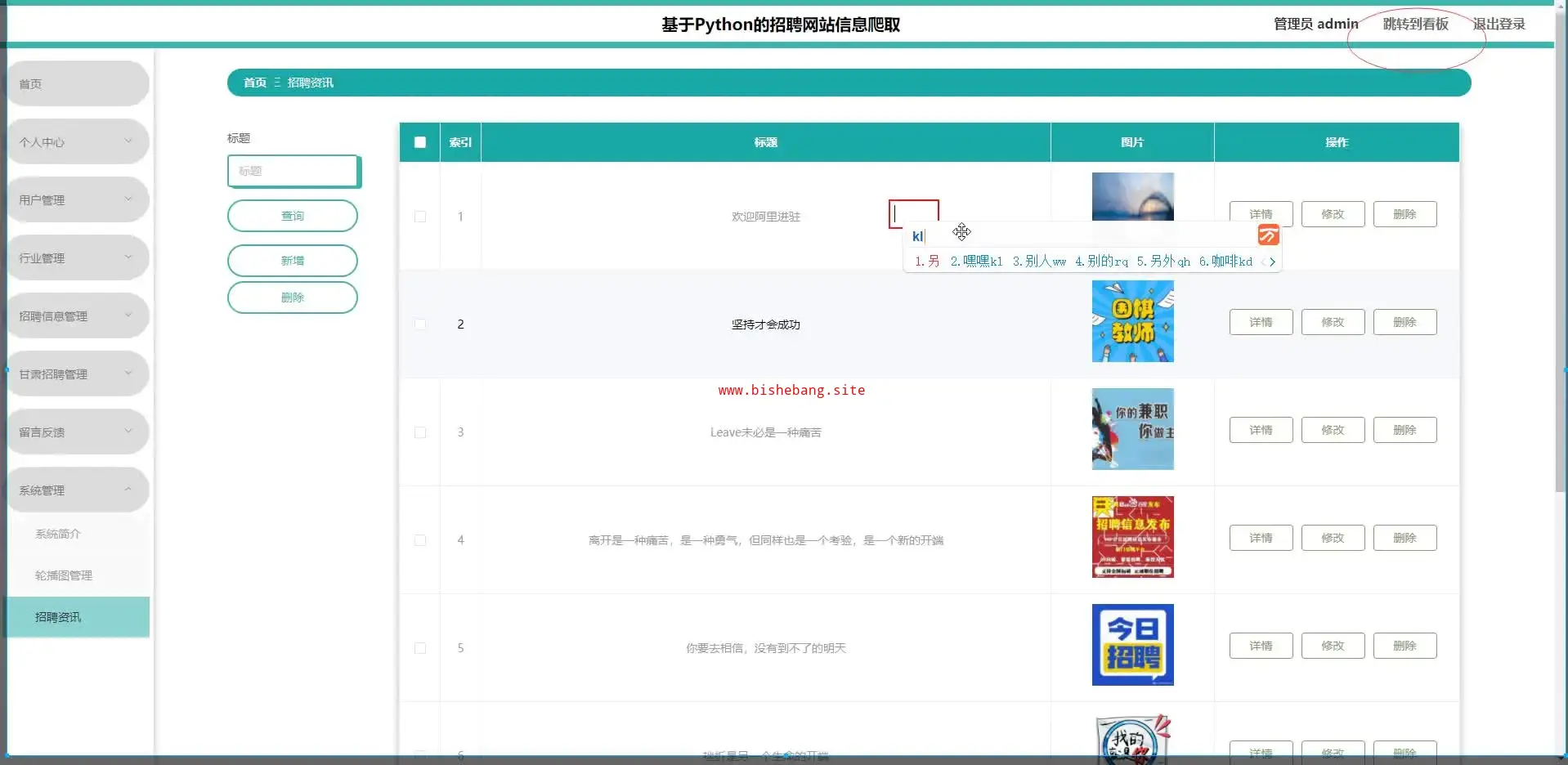Viewport: 1568px width, 765px height.
Task: Open the 轮播图管理 submenu item
Action: pos(78,575)
